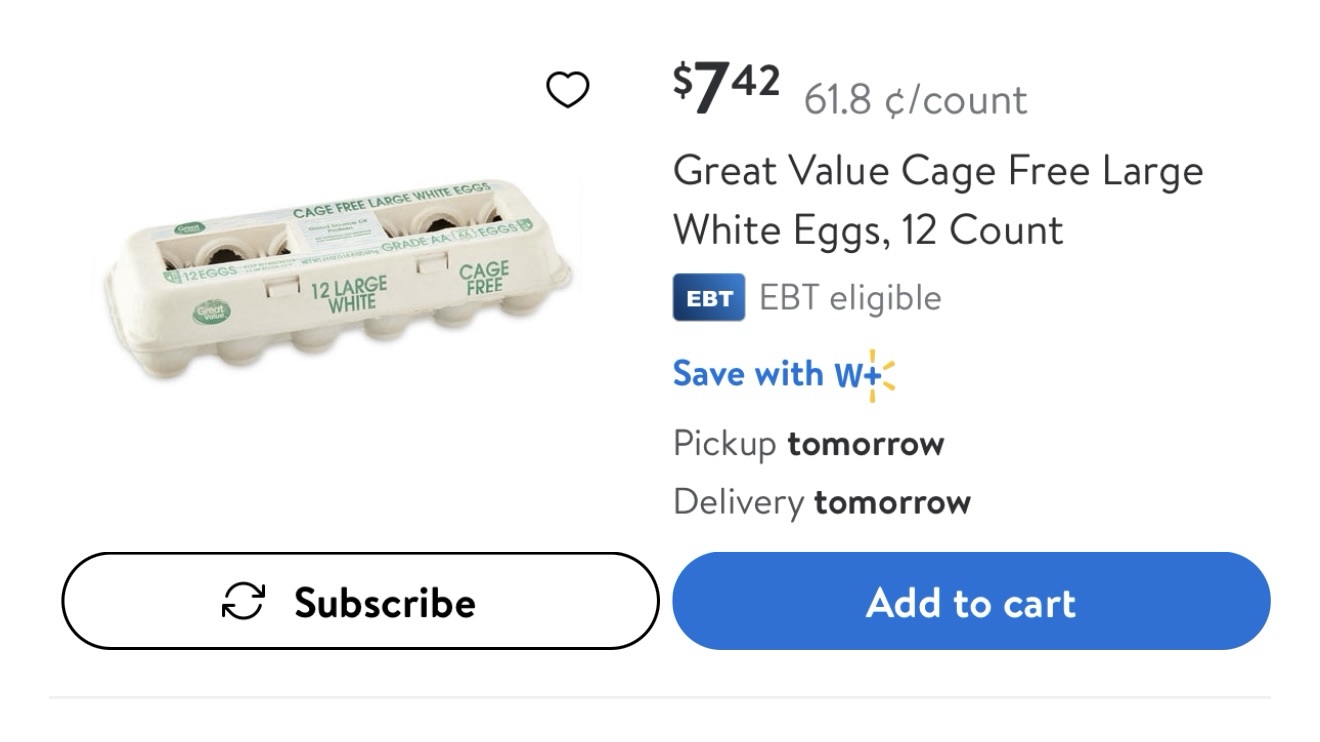Viewport: 1320px width, 742px height.
Task: Click the Great Value logo on the carton
Action: (x=212, y=312)
